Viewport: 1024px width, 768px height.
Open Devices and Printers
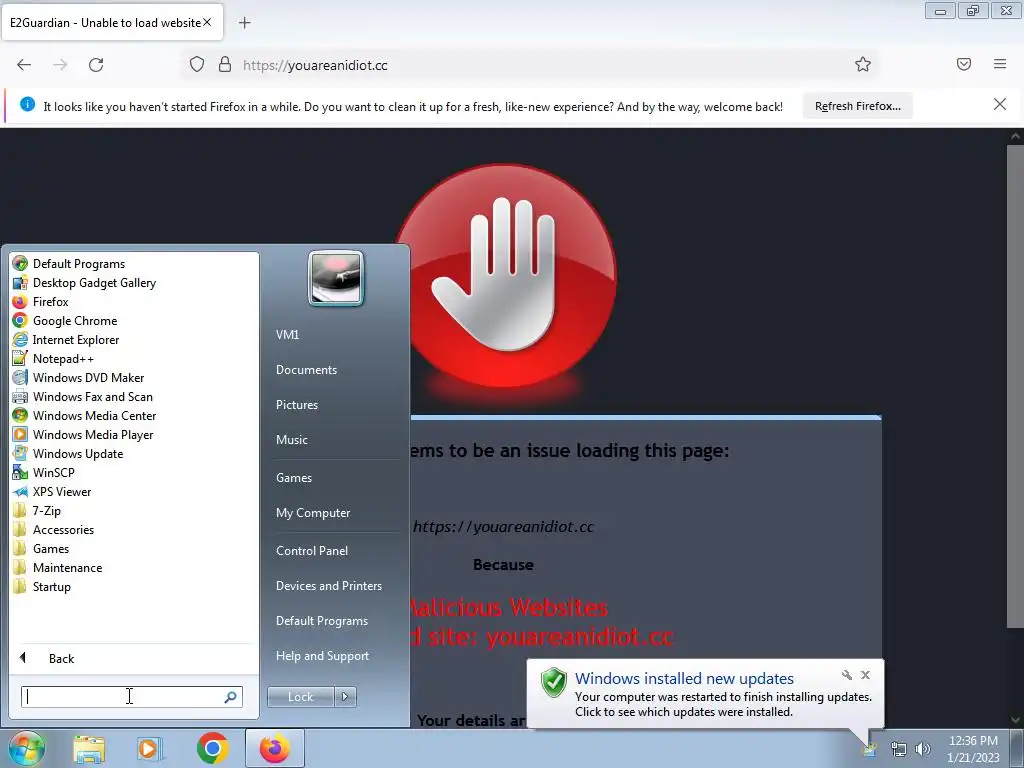pos(328,586)
